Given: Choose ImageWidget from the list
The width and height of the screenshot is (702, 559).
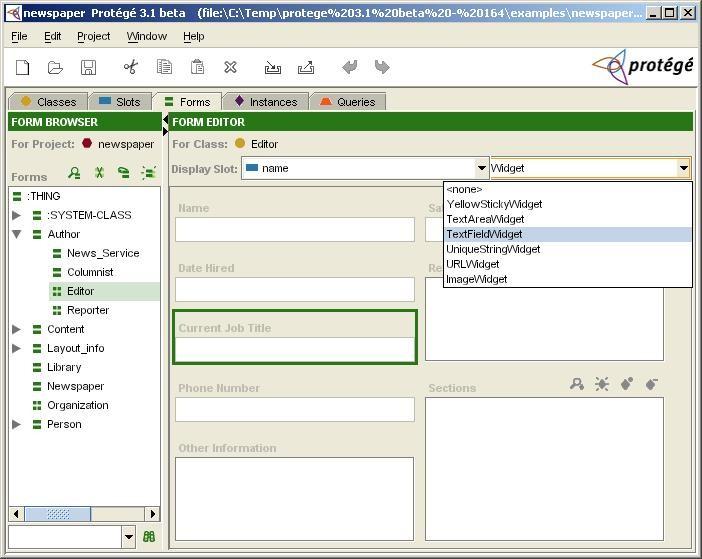Looking at the screenshot, I should pyautogui.click(x=568, y=279).
